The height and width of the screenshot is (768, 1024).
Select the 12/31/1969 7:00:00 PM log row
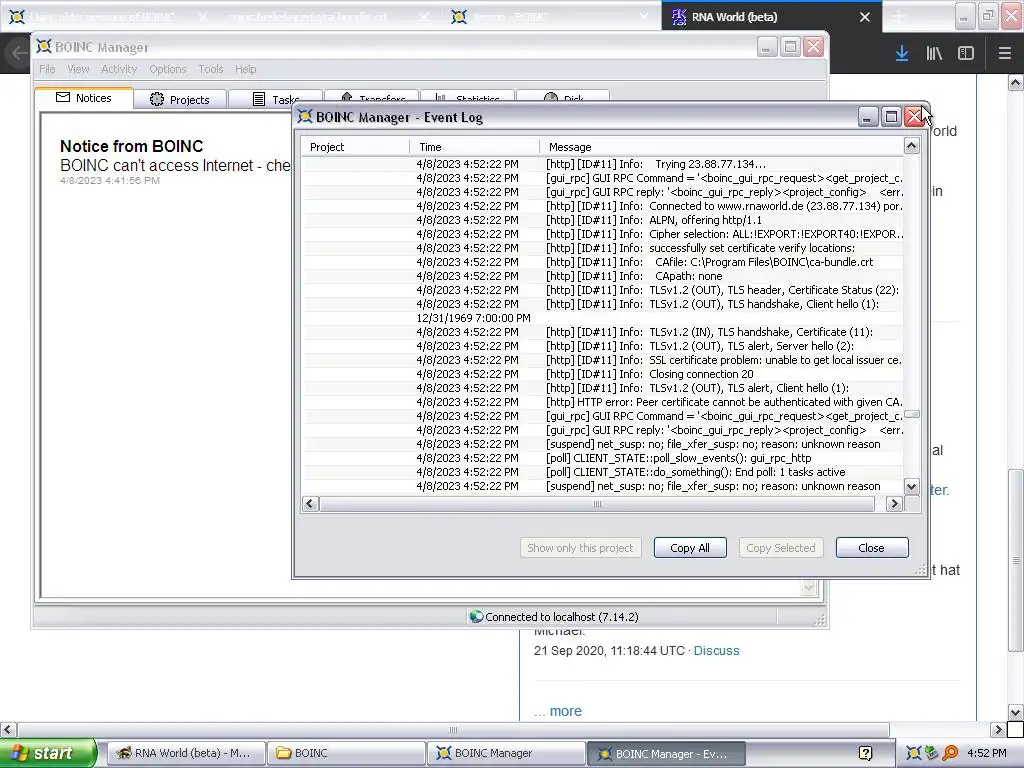click(x=603, y=318)
